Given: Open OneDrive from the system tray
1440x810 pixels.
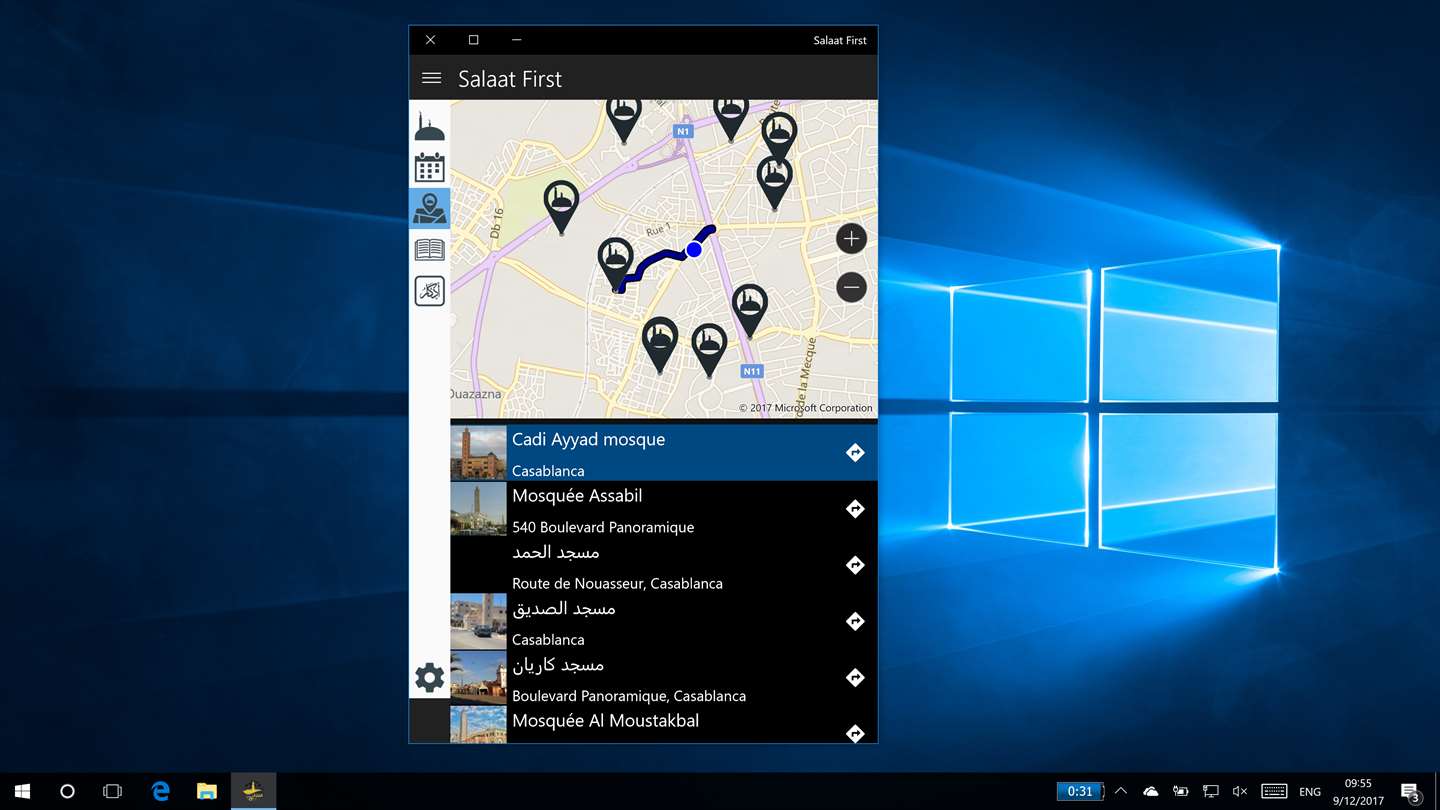Looking at the screenshot, I should point(1151,791).
